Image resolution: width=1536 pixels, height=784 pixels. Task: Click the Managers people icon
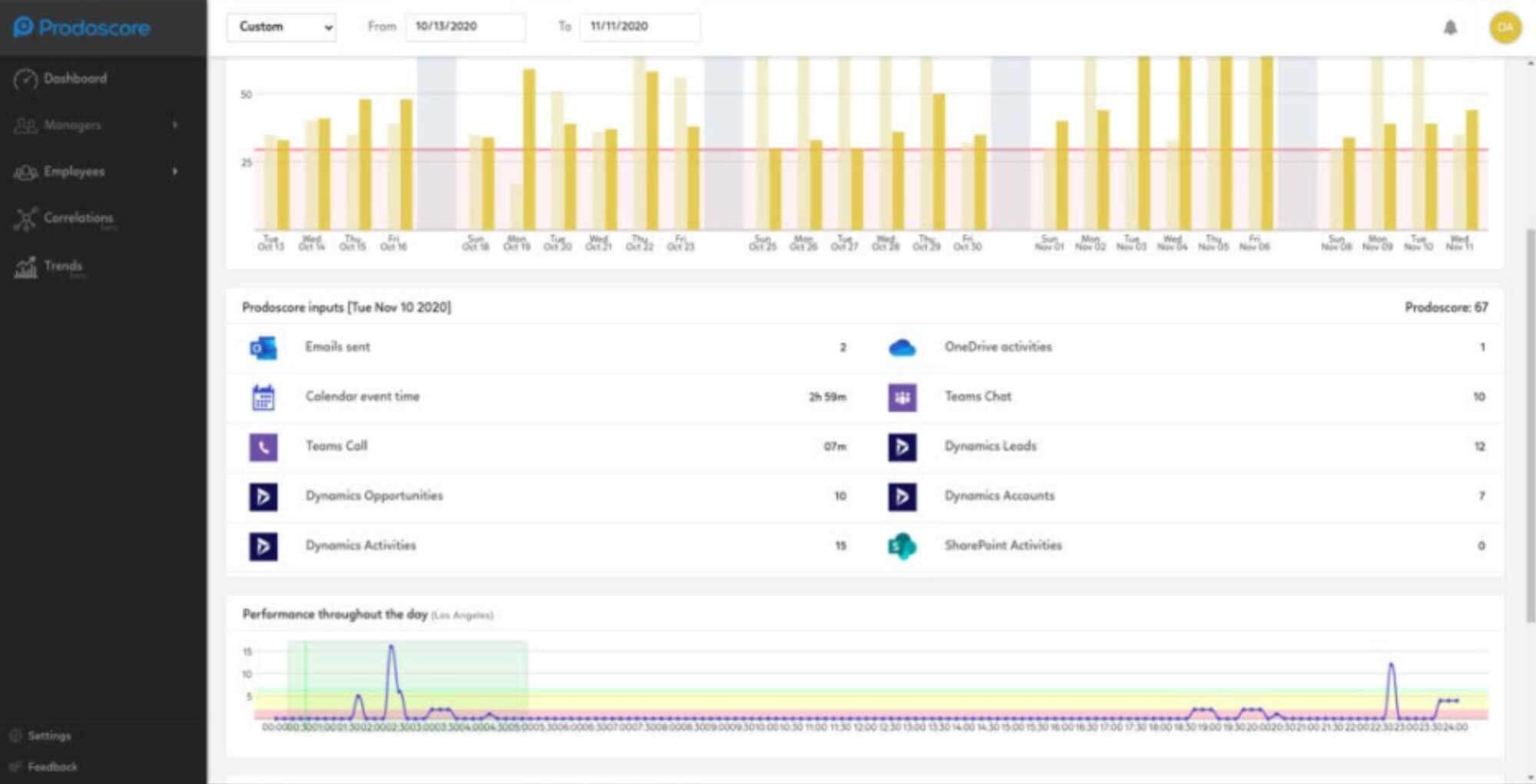click(x=25, y=125)
